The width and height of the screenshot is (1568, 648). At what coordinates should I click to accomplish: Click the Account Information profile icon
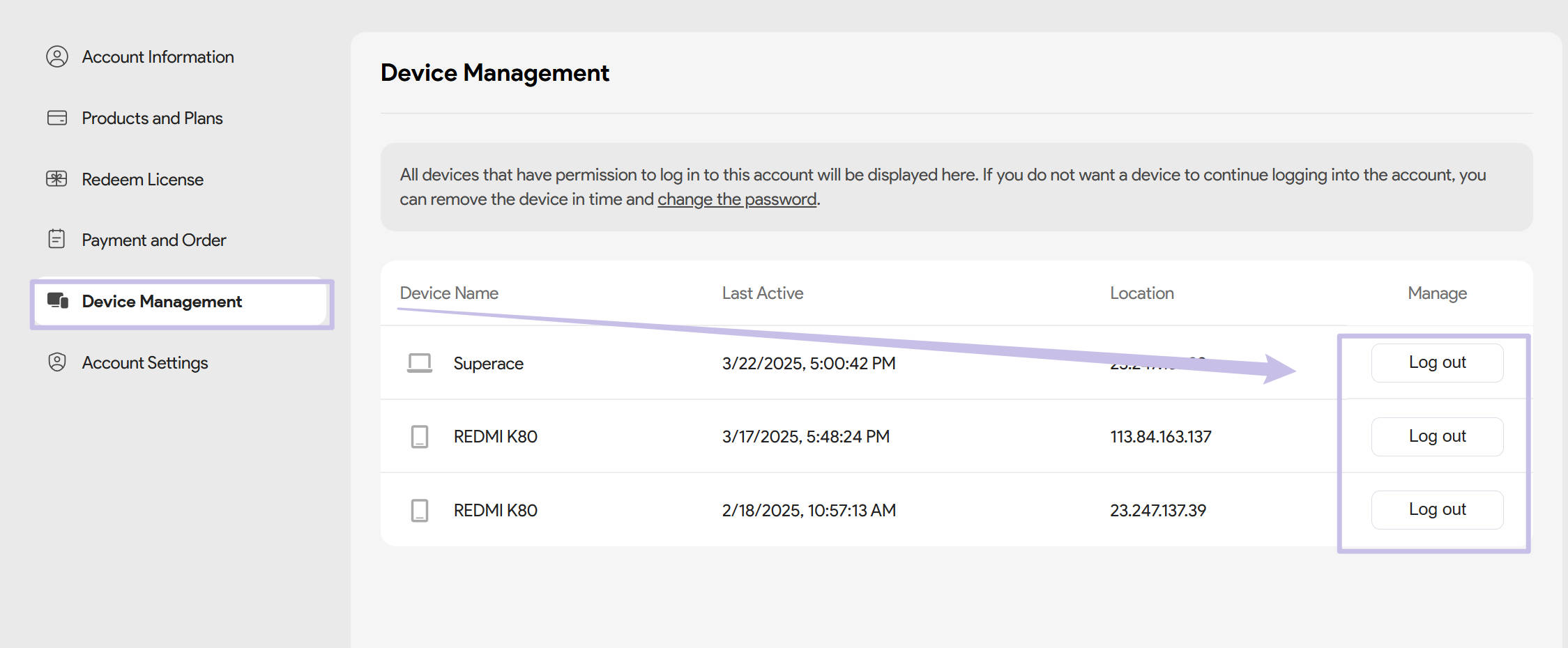[x=57, y=56]
